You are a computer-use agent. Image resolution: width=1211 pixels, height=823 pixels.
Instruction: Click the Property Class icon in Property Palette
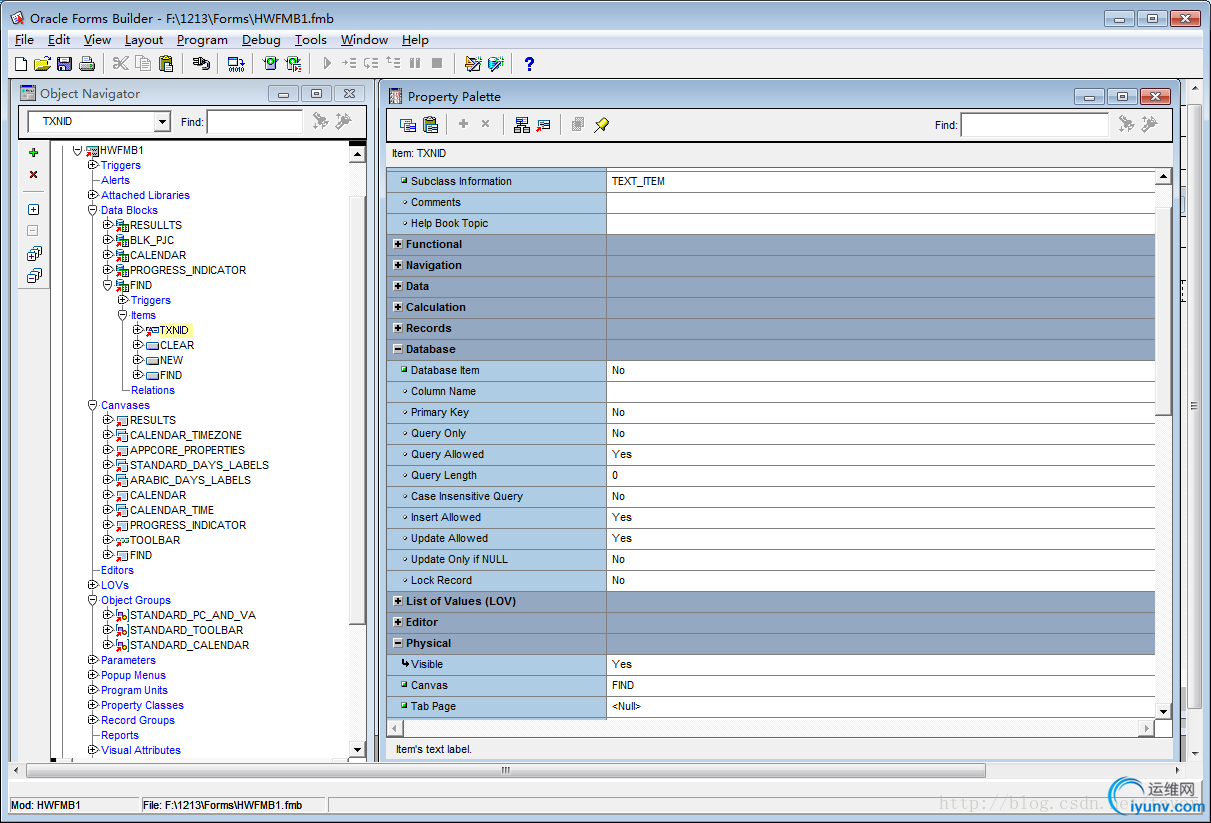pyautogui.click(x=521, y=125)
